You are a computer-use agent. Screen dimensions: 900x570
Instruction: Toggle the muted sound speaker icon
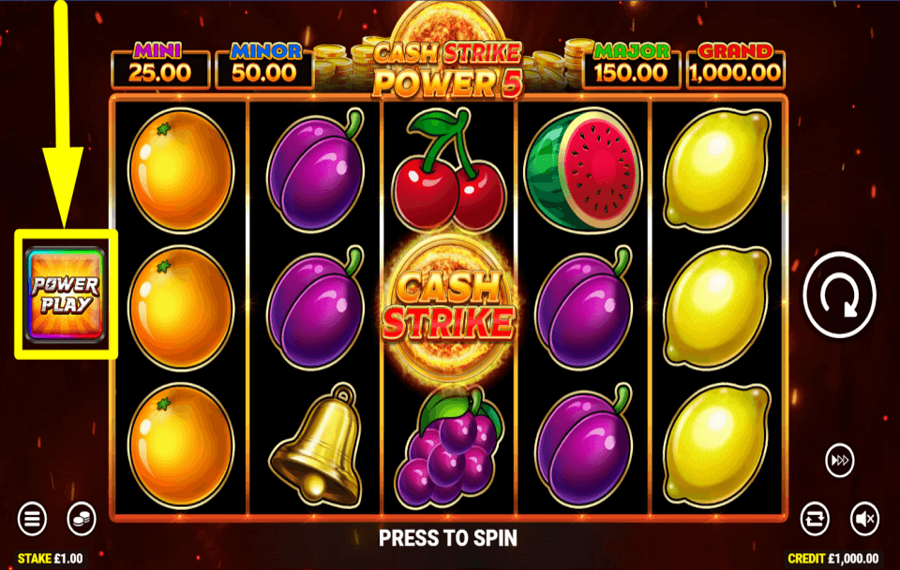coord(864,519)
